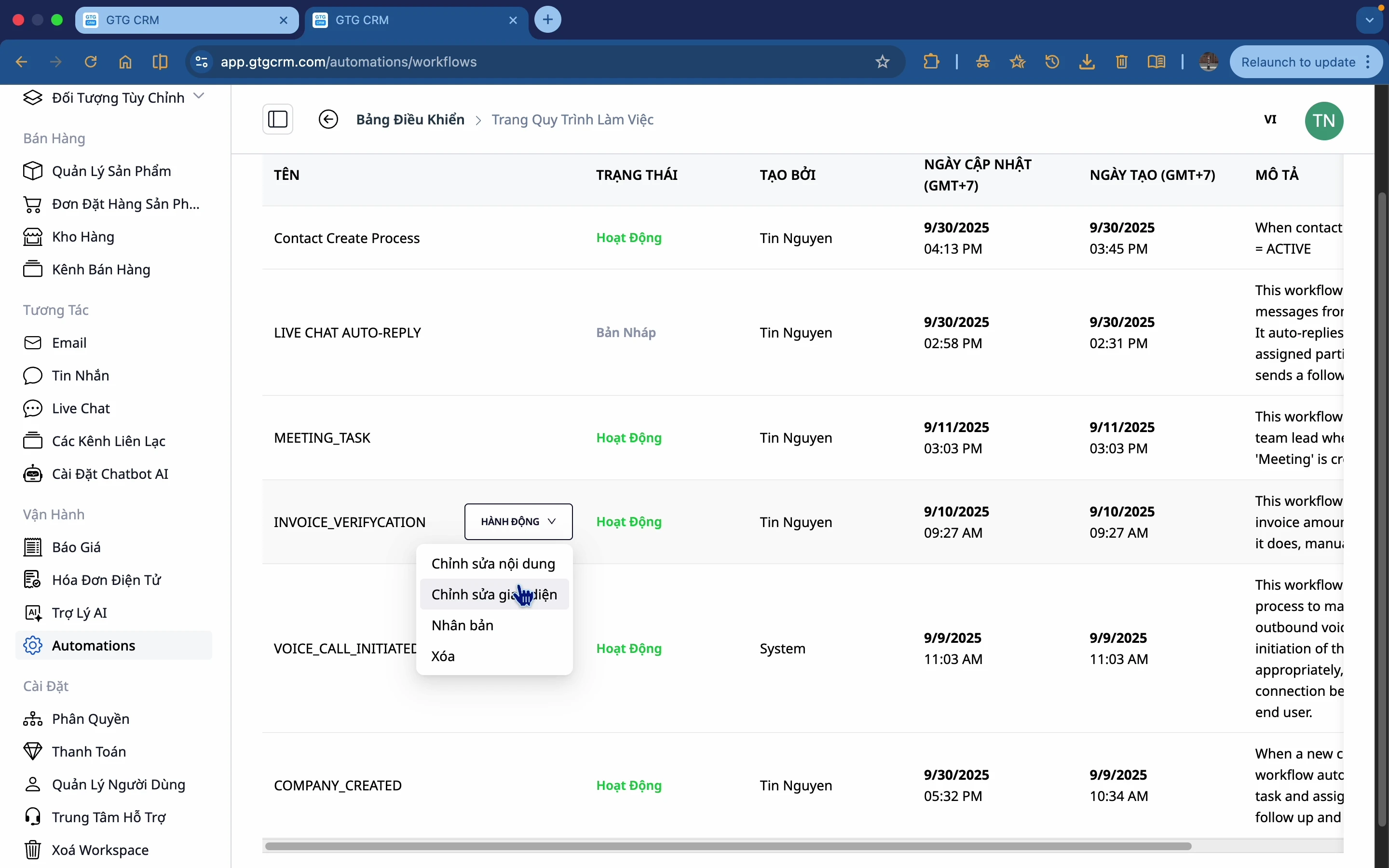This screenshot has height=868, width=1389.
Task: Toggle the sidebar collapse panel icon
Action: coord(278,120)
